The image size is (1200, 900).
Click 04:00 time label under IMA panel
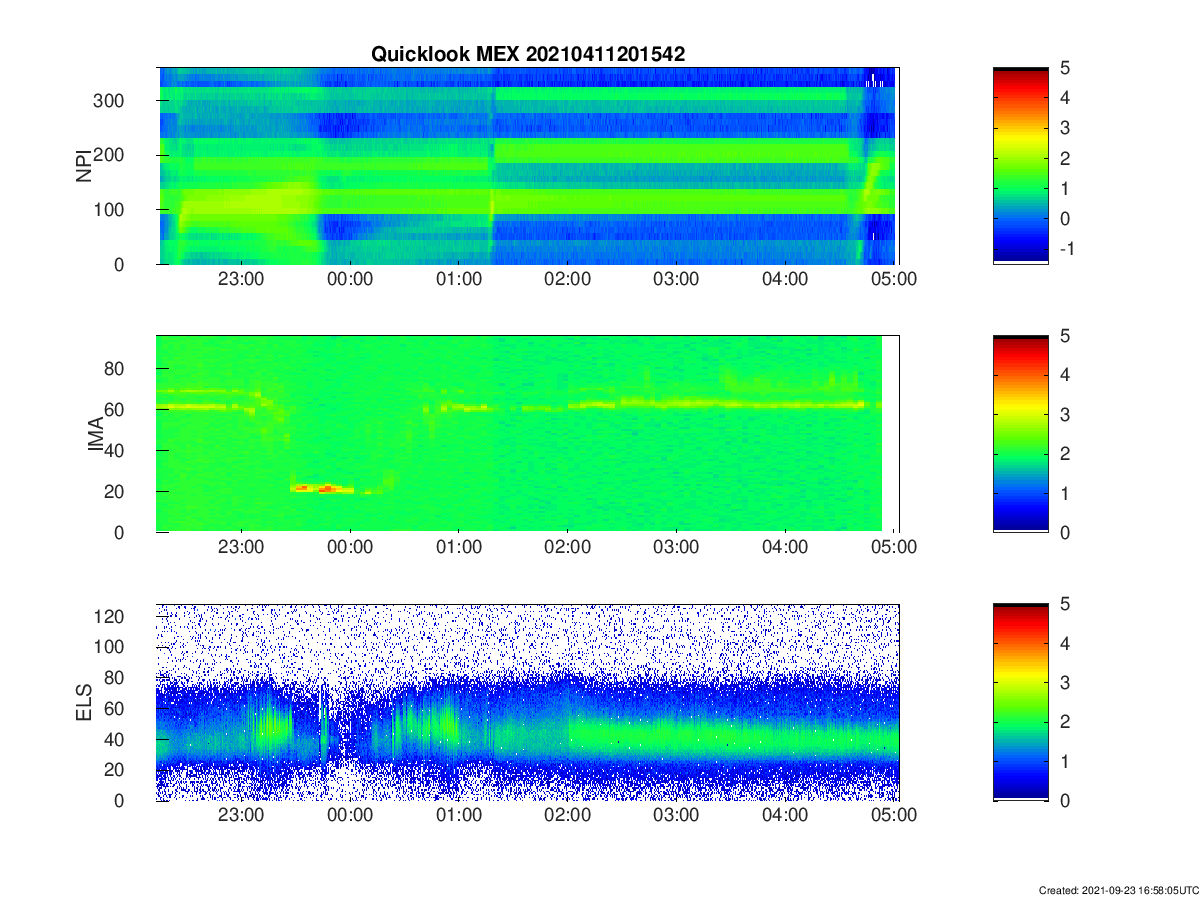[x=785, y=548]
